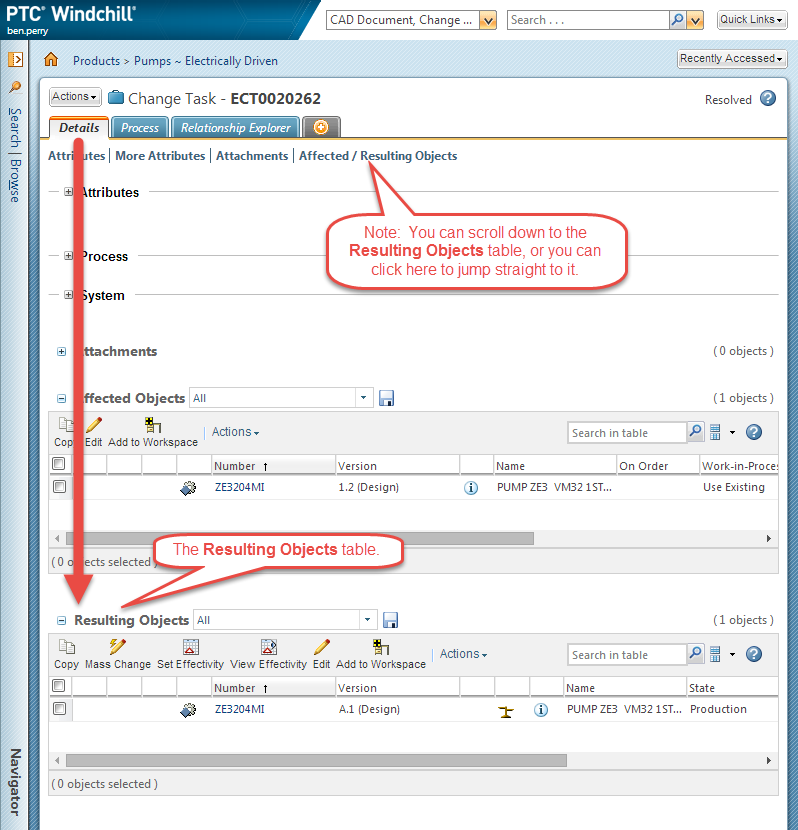
Task: Expand the Attachments section
Action: (x=61, y=351)
